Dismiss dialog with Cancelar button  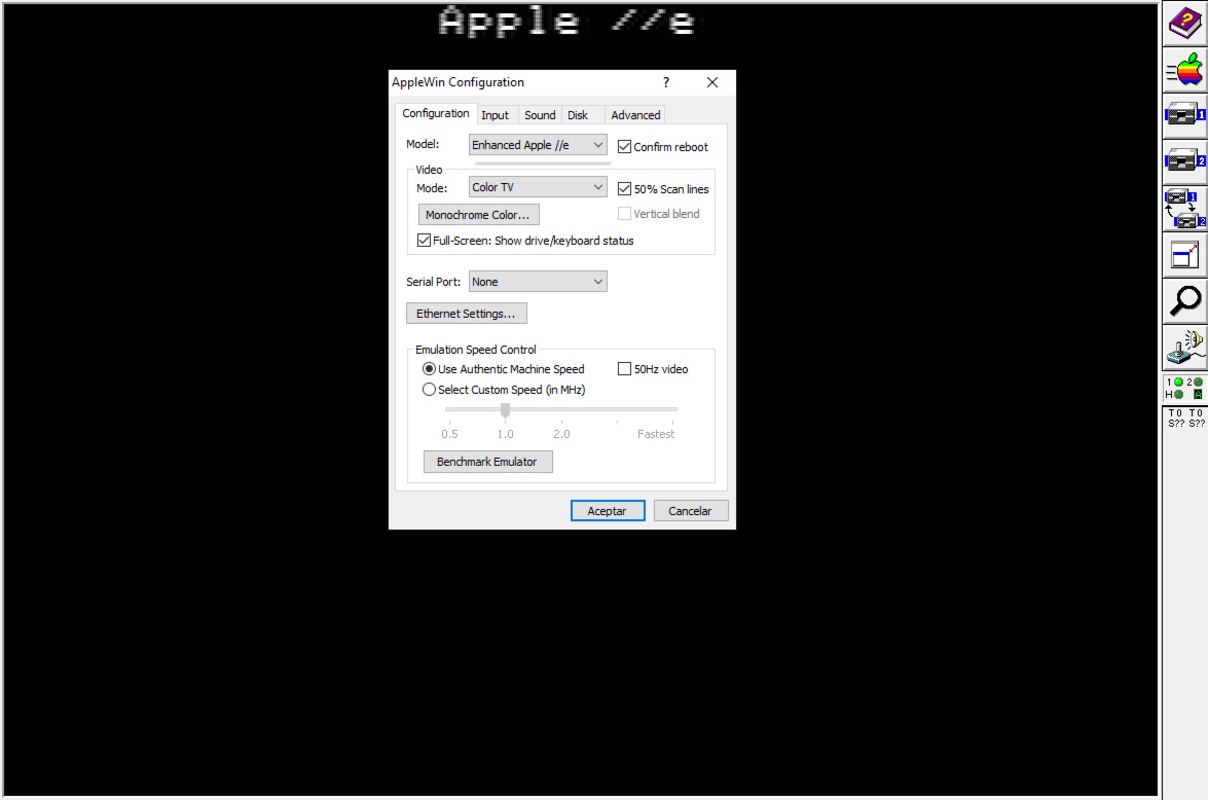click(x=690, y=511)
